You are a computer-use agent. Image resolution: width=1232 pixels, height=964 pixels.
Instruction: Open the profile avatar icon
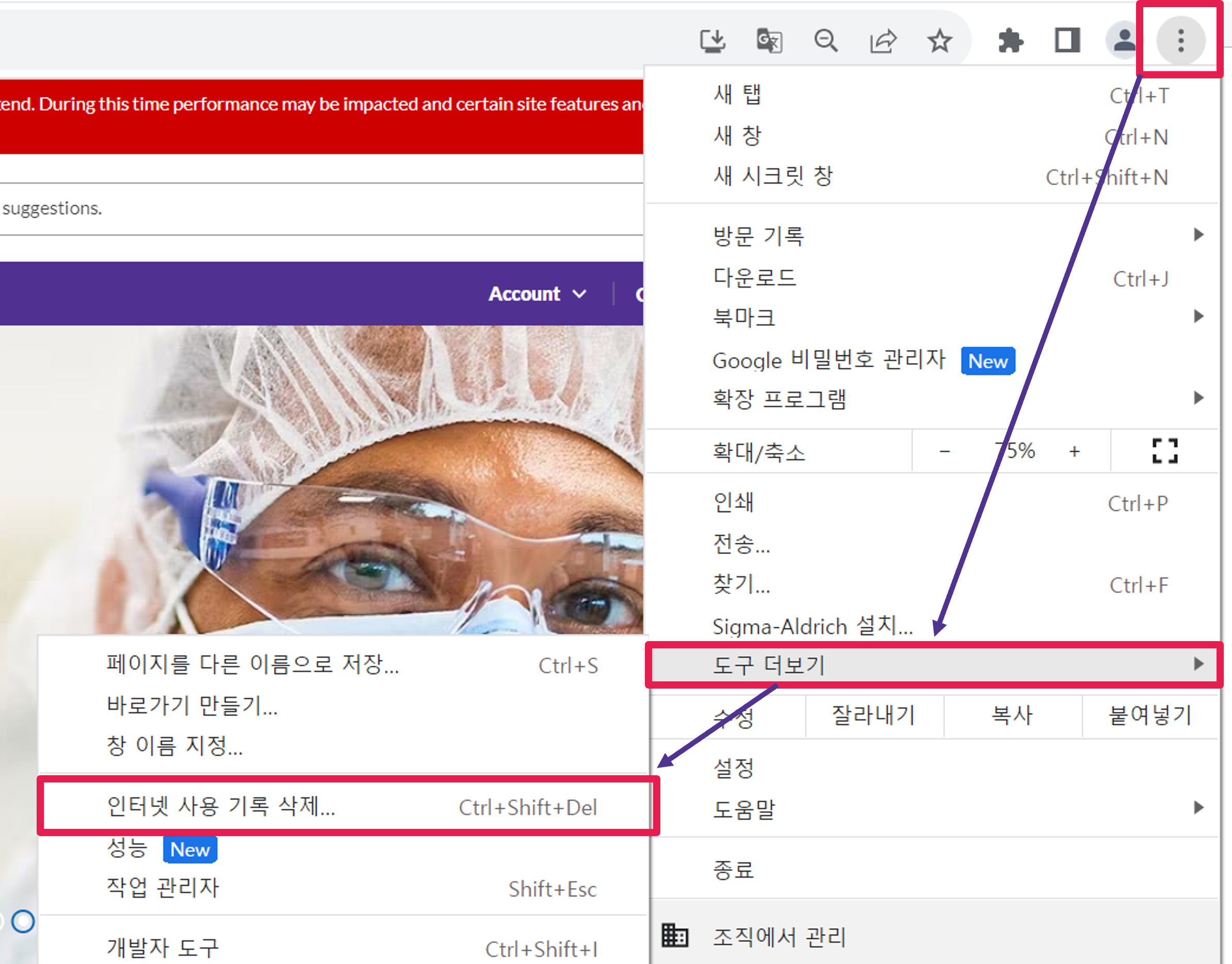tap(1124, 41)
